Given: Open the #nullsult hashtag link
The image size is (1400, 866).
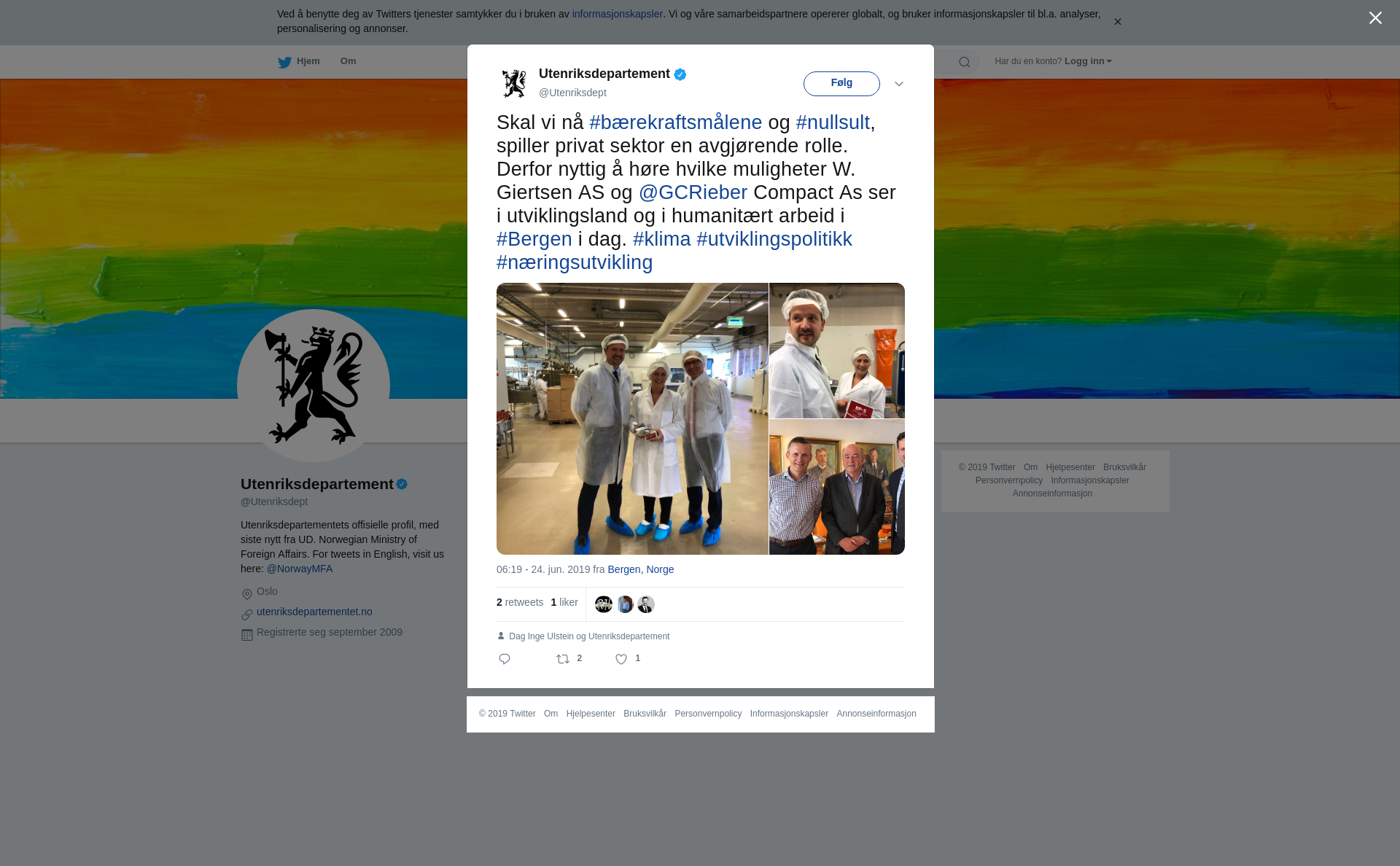Looking at the screenshot, I should click(833, 122).
